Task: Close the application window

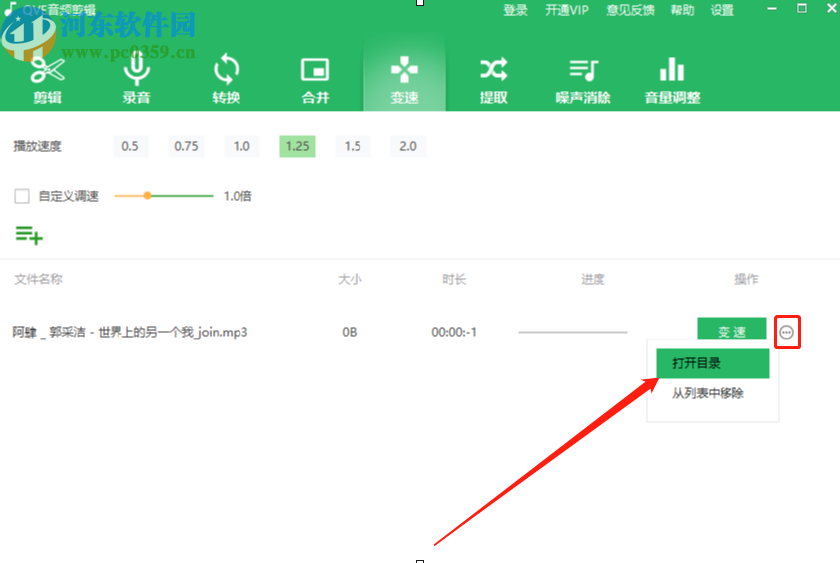Action: point(832,9)
